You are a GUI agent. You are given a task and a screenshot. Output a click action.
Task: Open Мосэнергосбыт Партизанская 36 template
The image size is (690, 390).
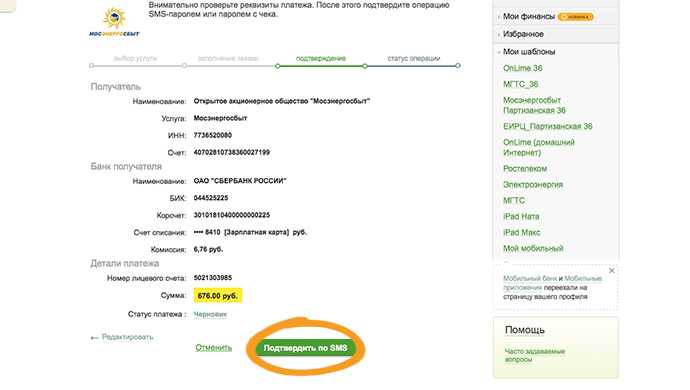click(534, 105)
